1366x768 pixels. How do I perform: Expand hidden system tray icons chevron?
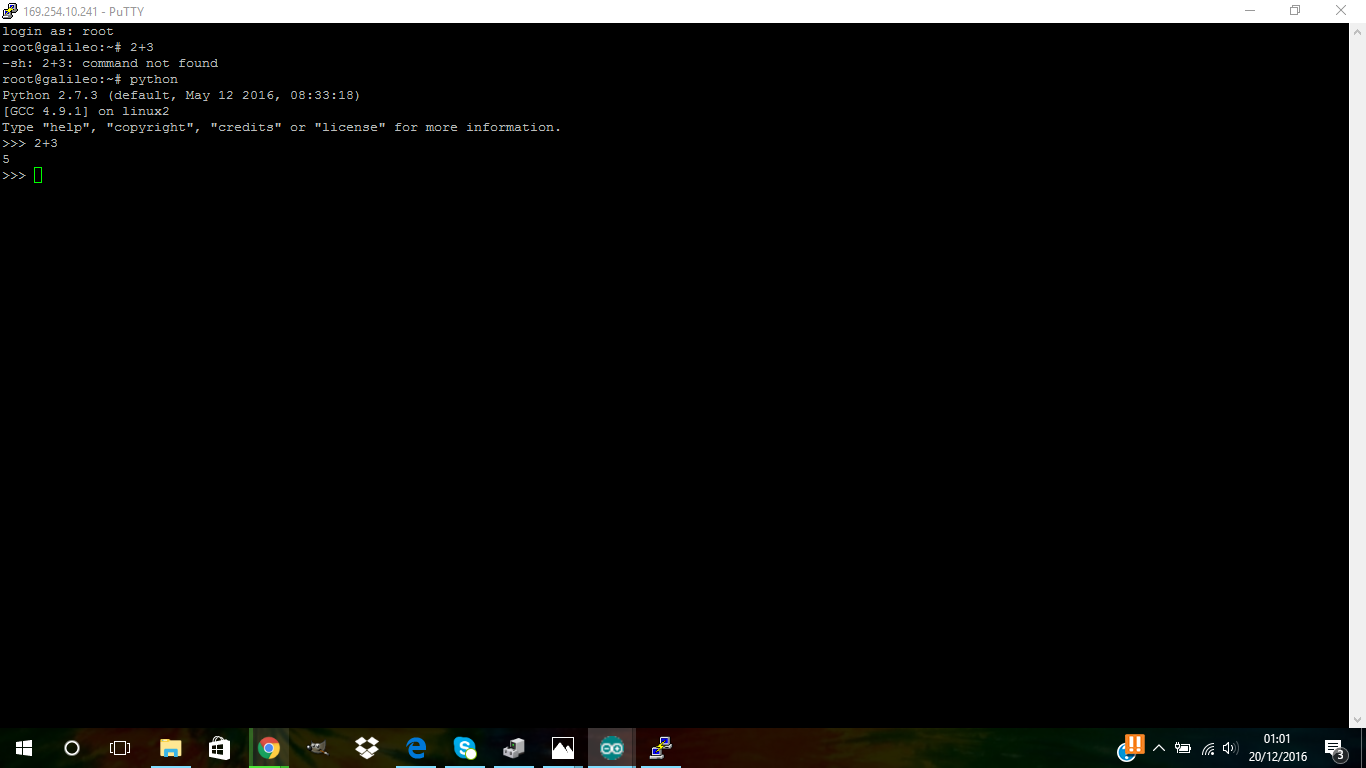(x=1159, y=748)
